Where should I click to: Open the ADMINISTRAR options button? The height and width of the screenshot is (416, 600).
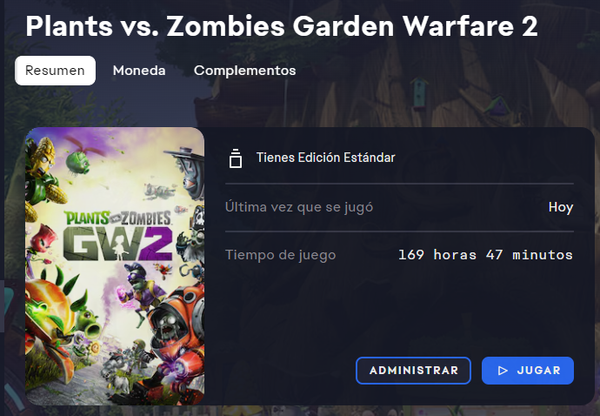click(x=413, y=370)
